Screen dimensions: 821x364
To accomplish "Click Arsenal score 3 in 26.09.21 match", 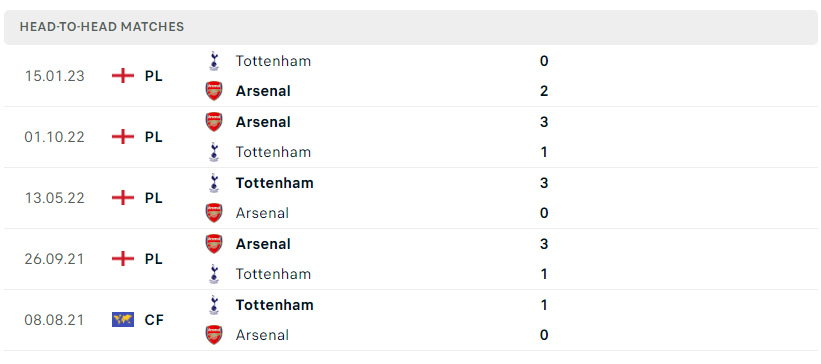I will [x=544, y=244].
